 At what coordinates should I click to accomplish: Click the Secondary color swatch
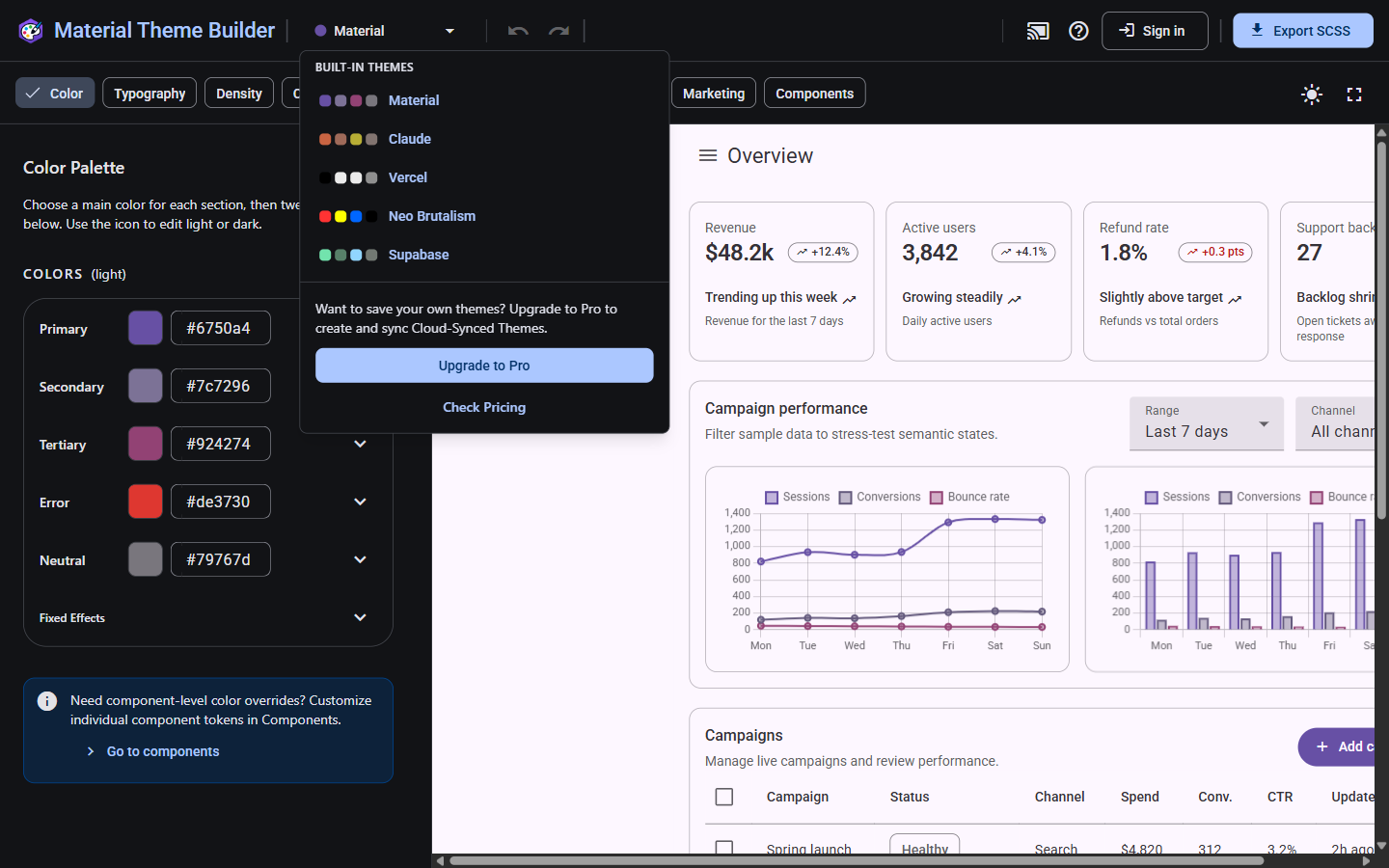point(146,386)
